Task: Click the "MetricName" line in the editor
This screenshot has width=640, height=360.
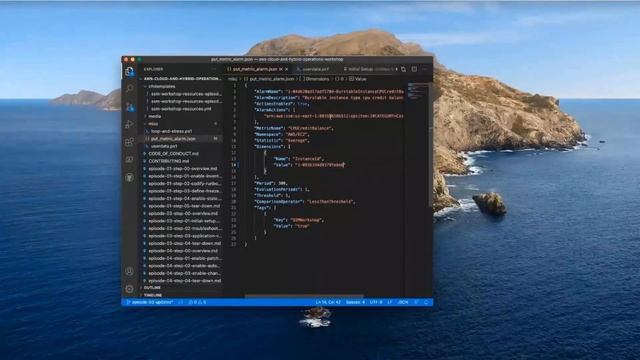Action: pyautogui.click(x=294, y=128)
